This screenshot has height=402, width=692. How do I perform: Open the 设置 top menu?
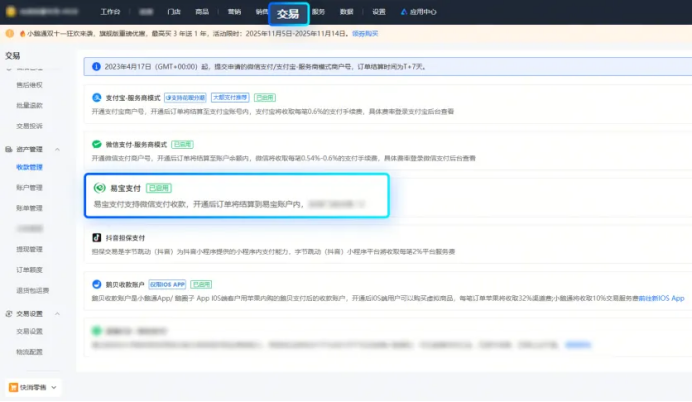pos(379,12)
